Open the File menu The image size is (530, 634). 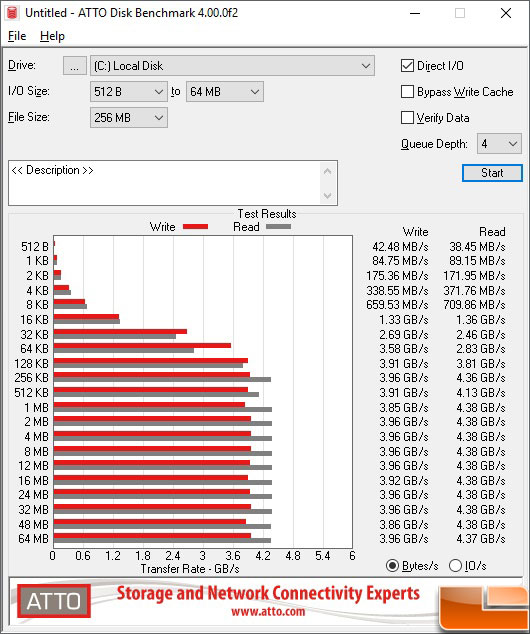(x=17, y=36)
